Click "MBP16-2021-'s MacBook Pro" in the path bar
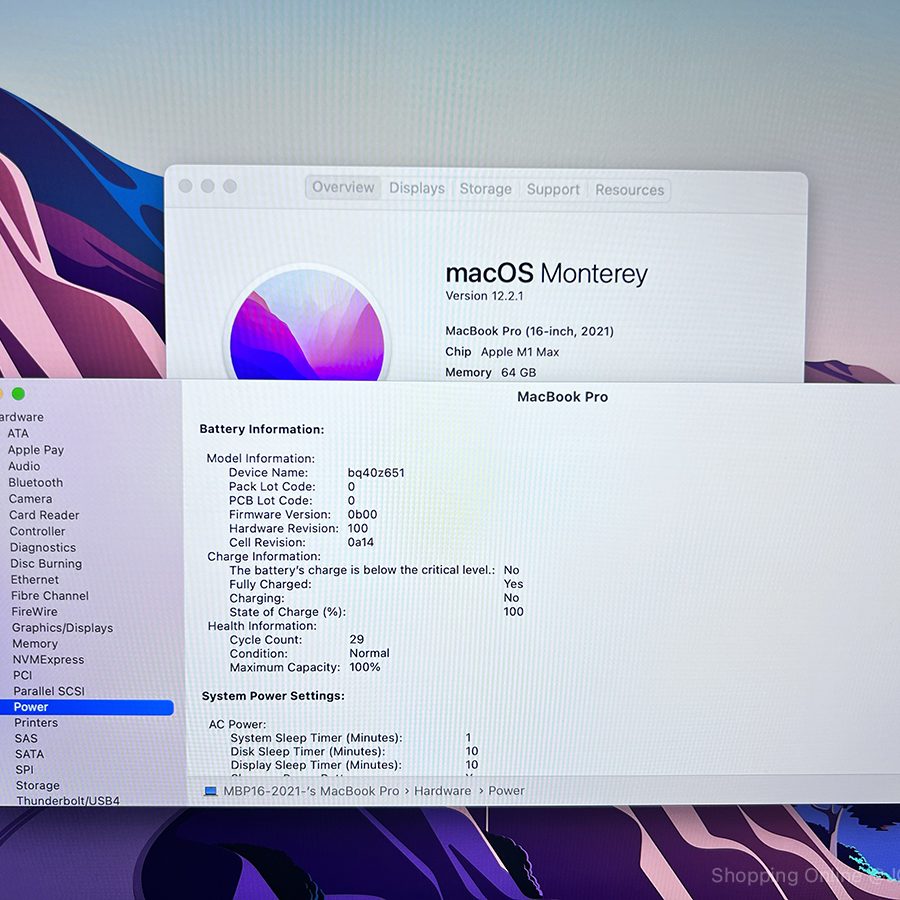Screen dimensions: 900x900 [311, 791]
